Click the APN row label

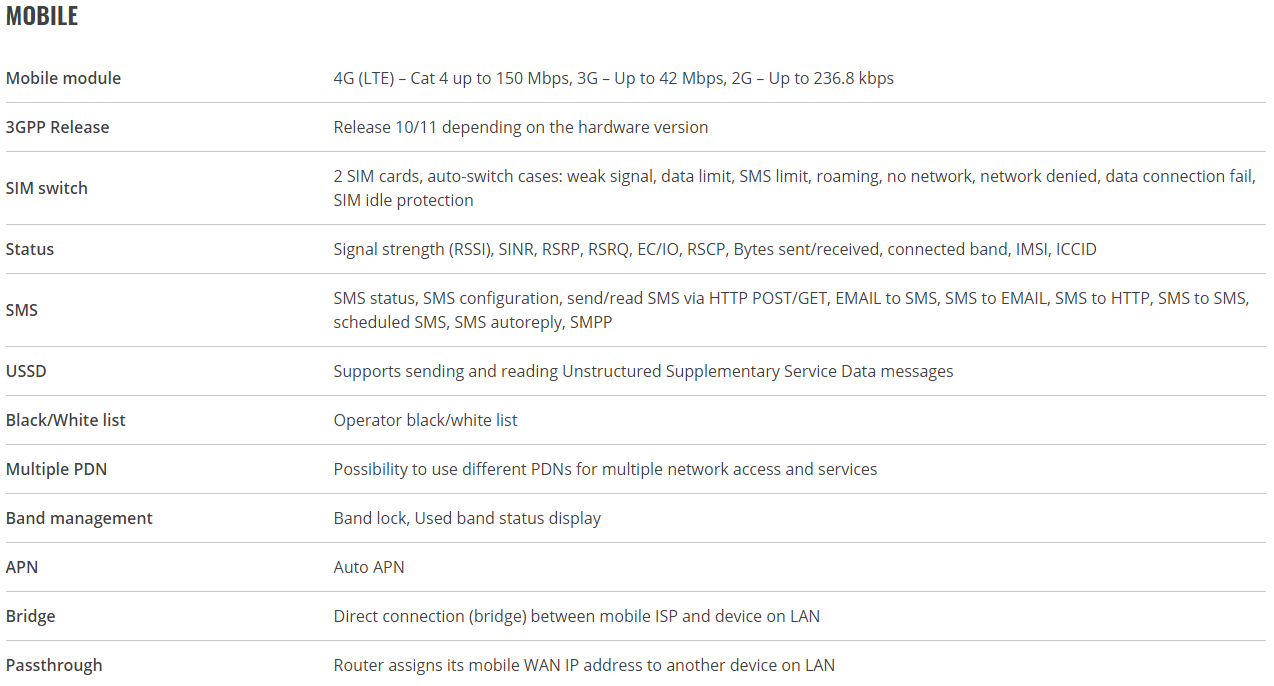pyautogui.click(x=21, y=567)
